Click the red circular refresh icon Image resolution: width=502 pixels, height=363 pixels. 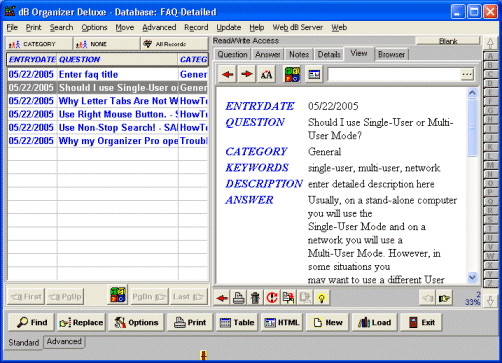272,298
